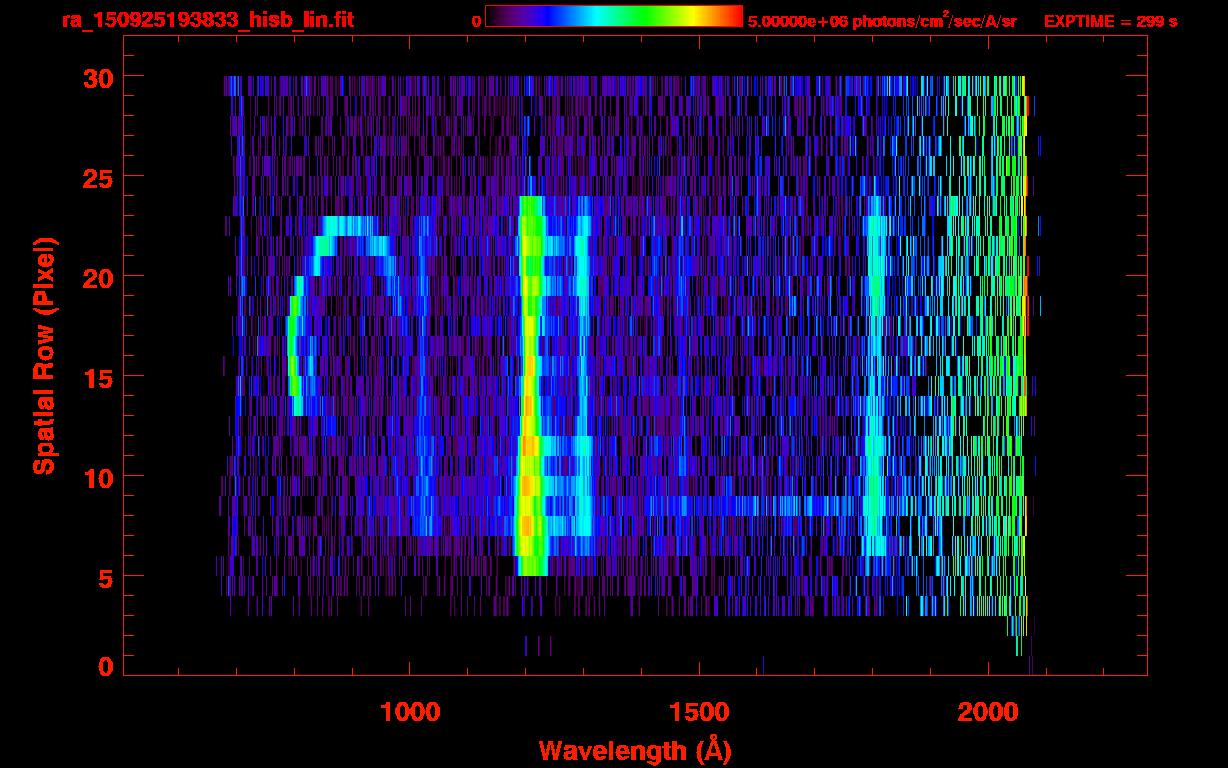Screen dimensions: 1228x768
Task: Click the 1000 wavelength tick label
Action: [x=411, y=712]
